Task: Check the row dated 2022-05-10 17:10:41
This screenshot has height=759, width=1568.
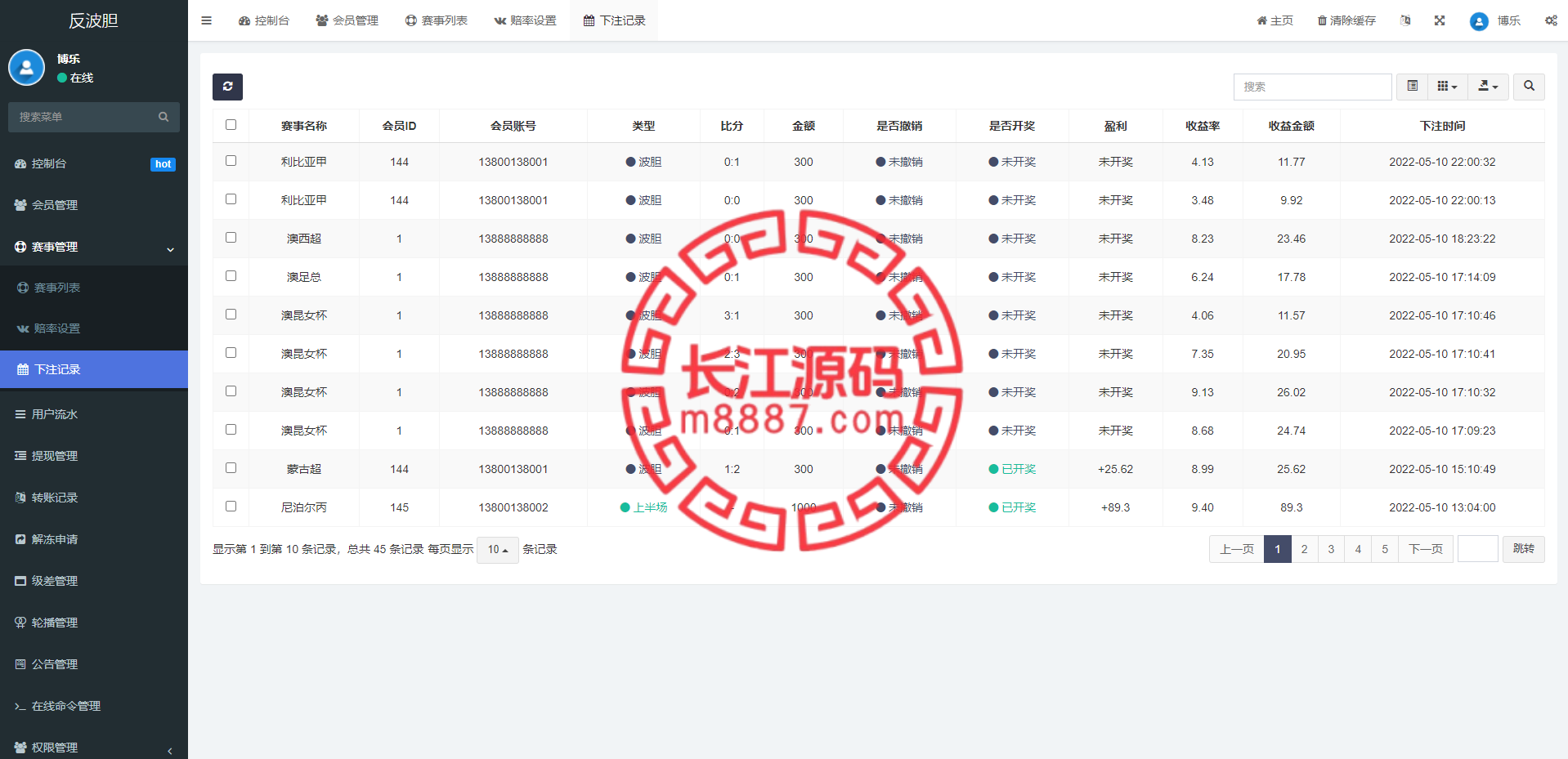Action: (x=231, y=353)
